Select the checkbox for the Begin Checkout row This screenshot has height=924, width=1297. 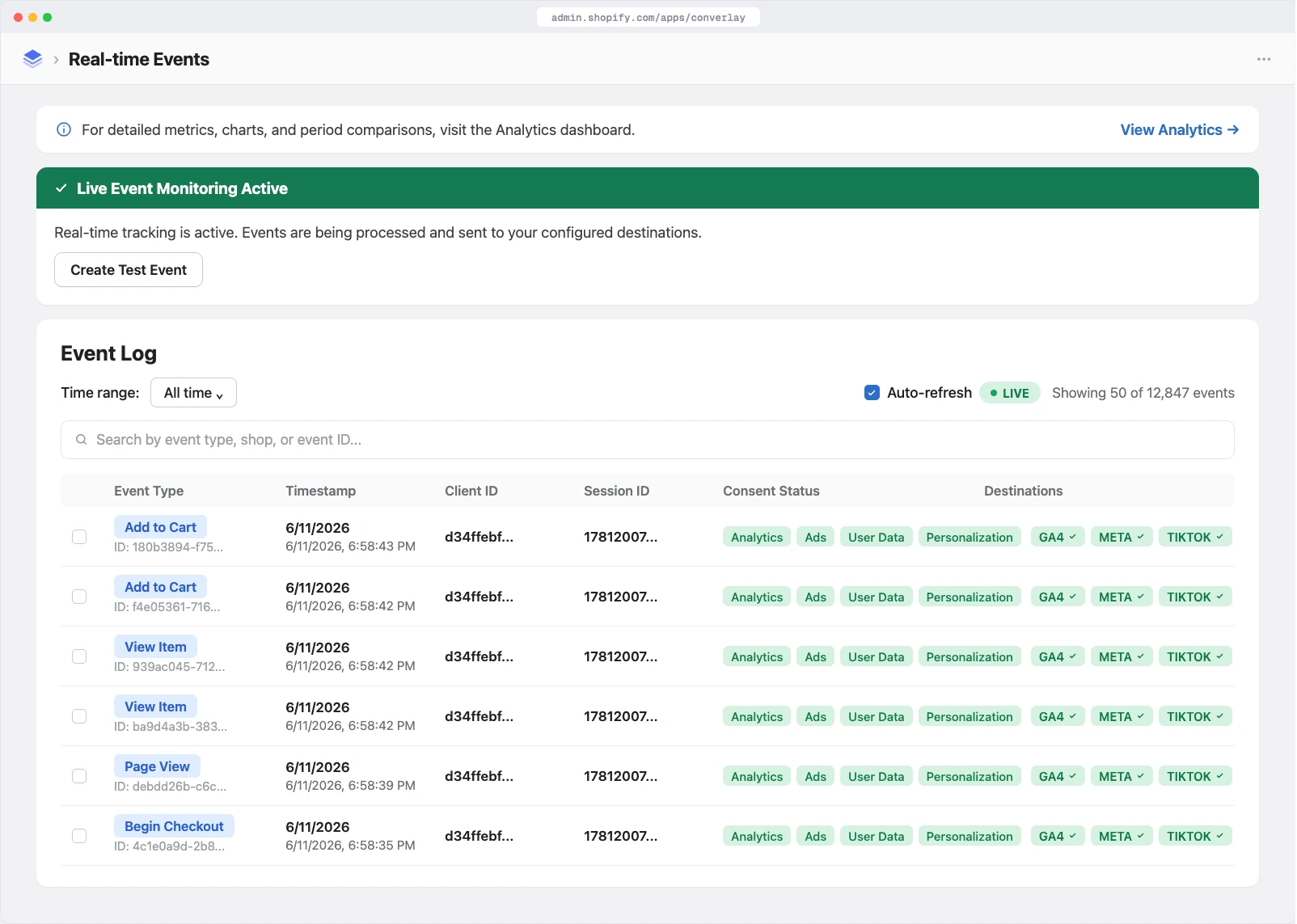[79, 836]
